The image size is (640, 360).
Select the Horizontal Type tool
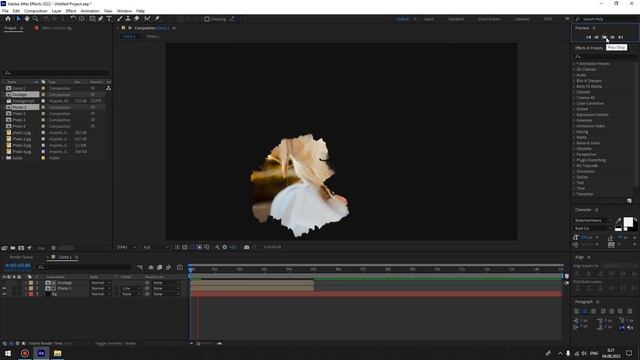point(109,19)
